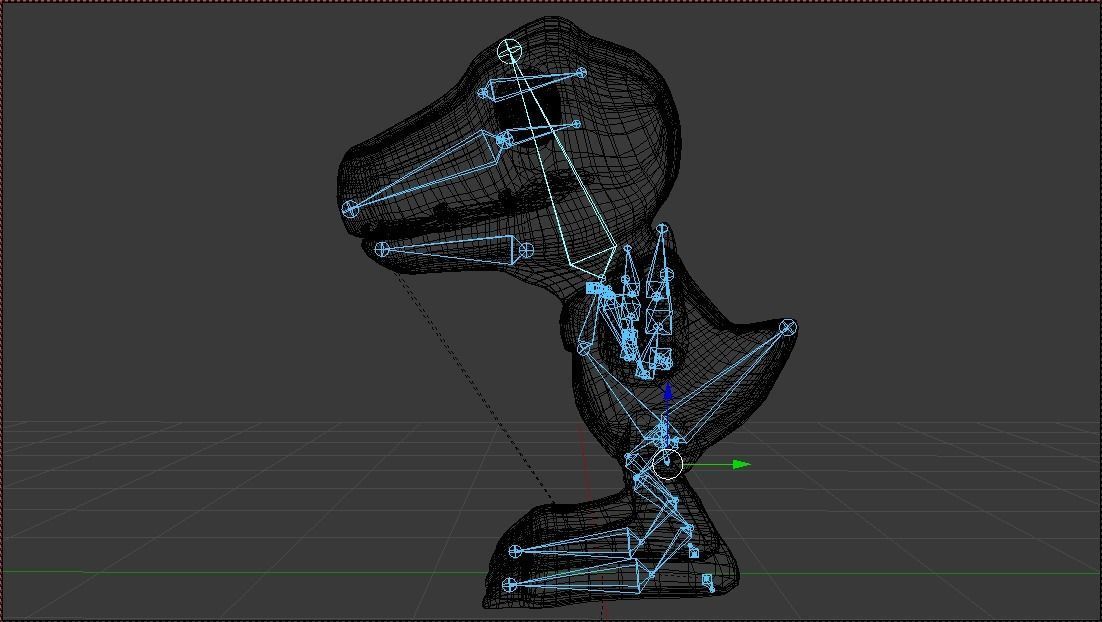Select the lower jaw tip joint

point(382,249)
